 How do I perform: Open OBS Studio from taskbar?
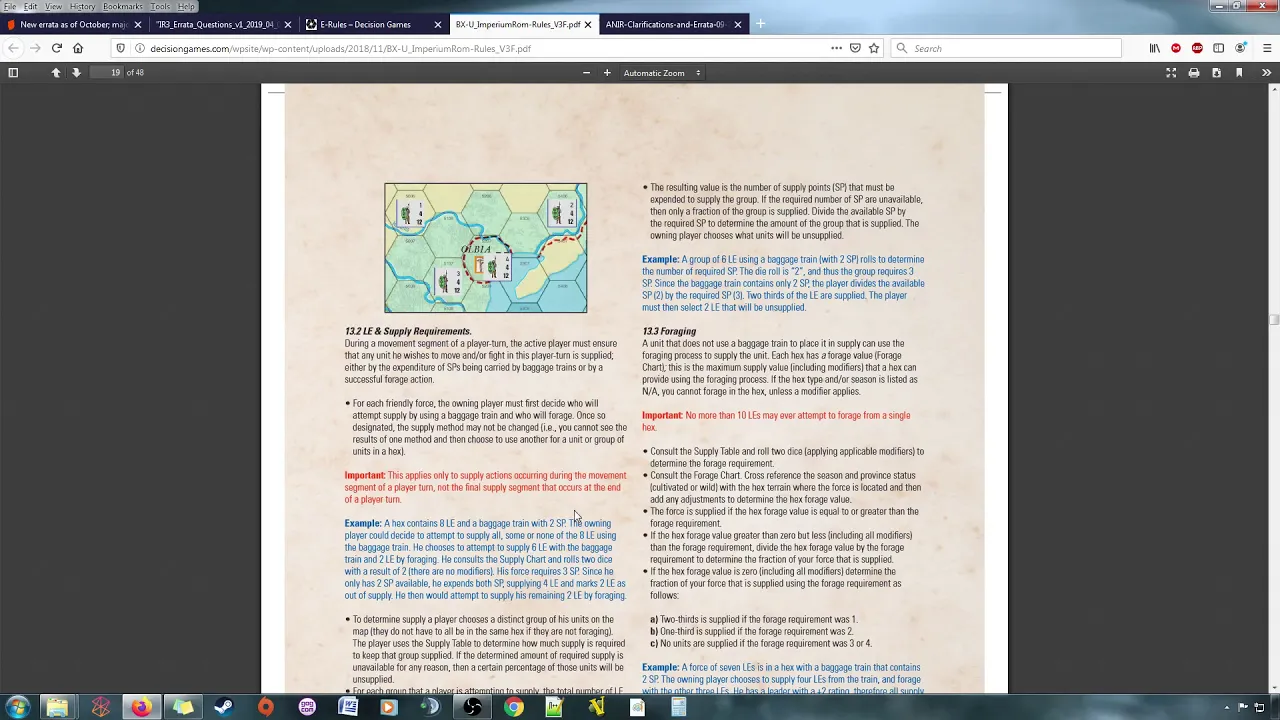coord(472,707)
